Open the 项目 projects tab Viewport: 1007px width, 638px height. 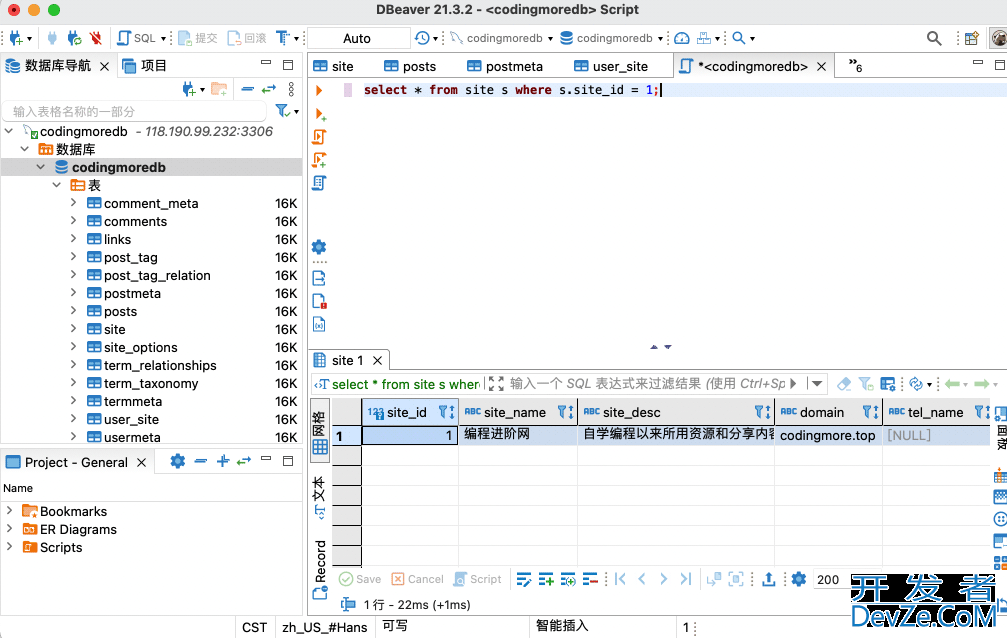144,66
